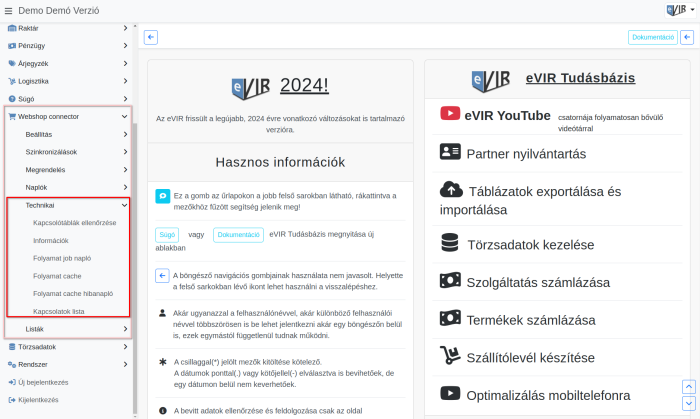This screenshot has width=700, height=419.
Task: Click Dokumentáció button beside eVIR Tudásbázis text
Action: point(238,235)
